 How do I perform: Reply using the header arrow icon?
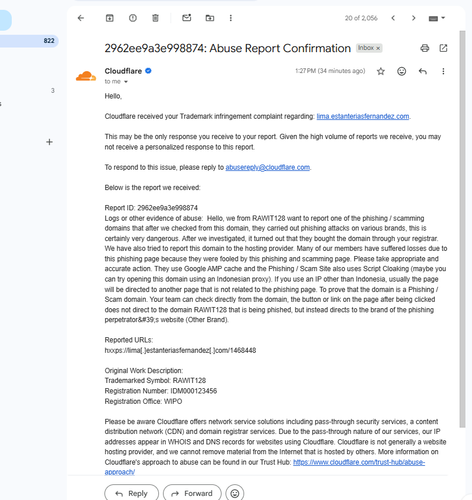(x=423, y=71)
